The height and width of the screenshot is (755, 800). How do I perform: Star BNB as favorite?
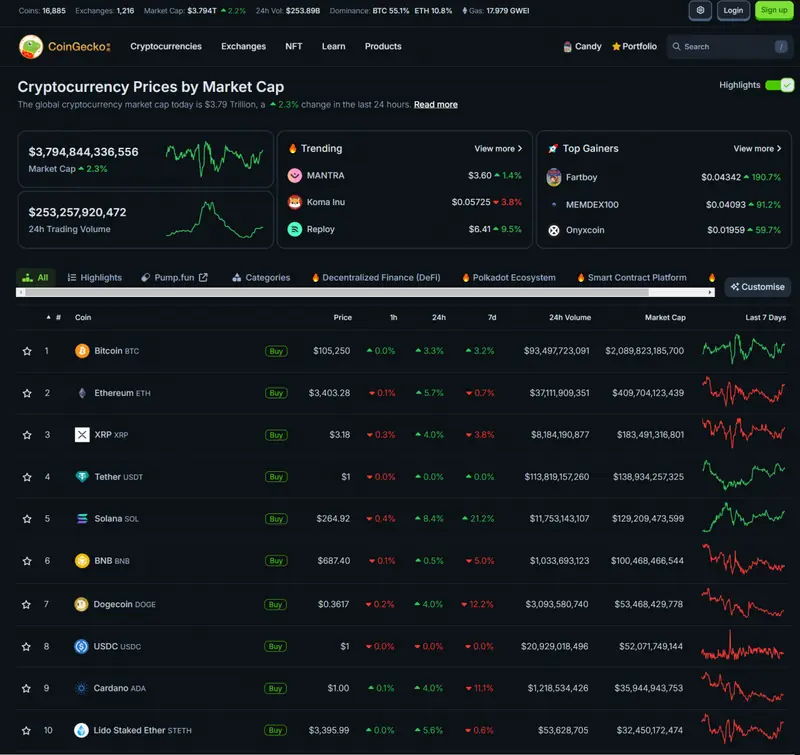pos(27,561)
